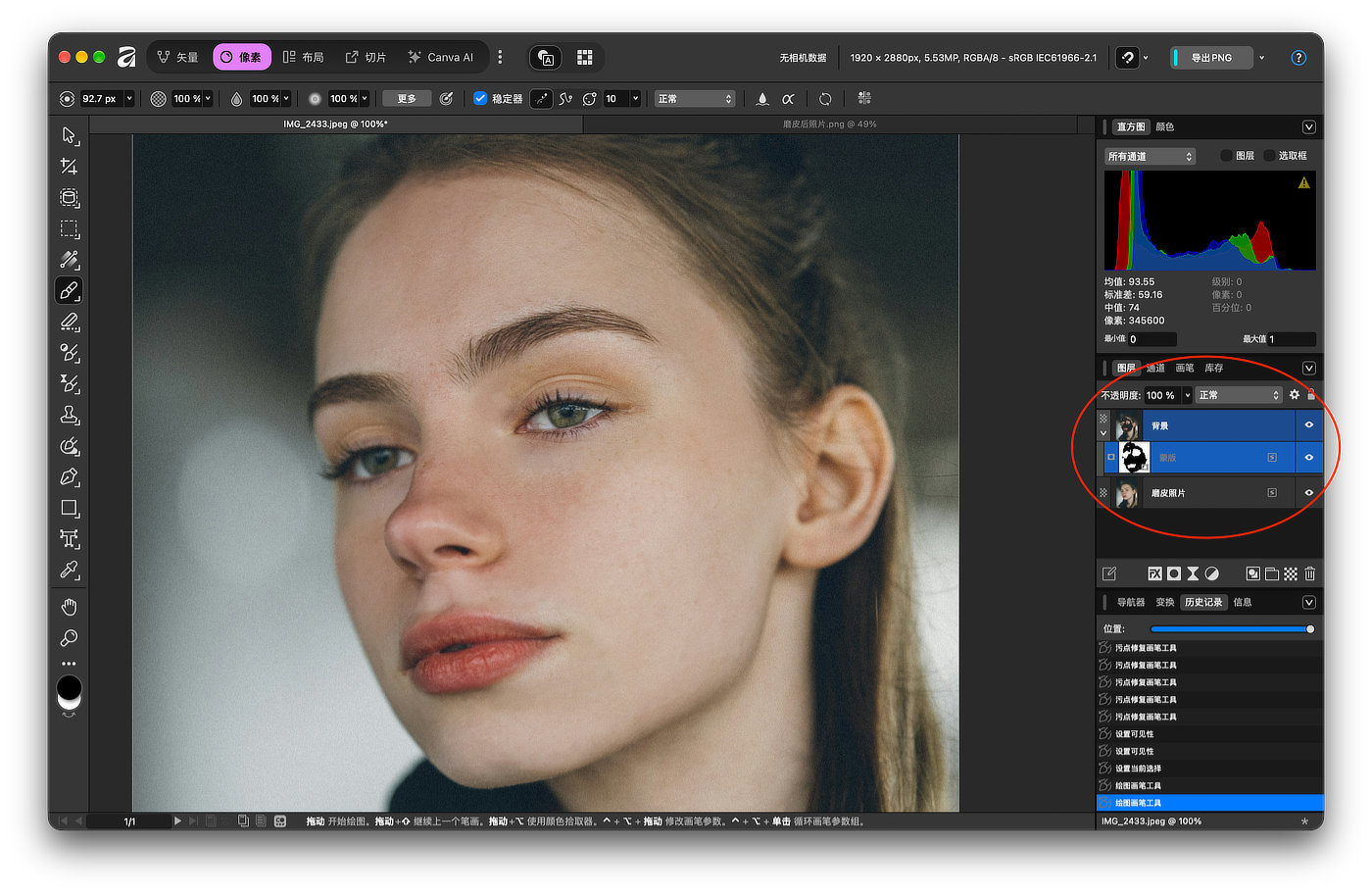1372x894 pixels.
Task: Open the 切片 slice persona
Action: (x=366, y=58)
